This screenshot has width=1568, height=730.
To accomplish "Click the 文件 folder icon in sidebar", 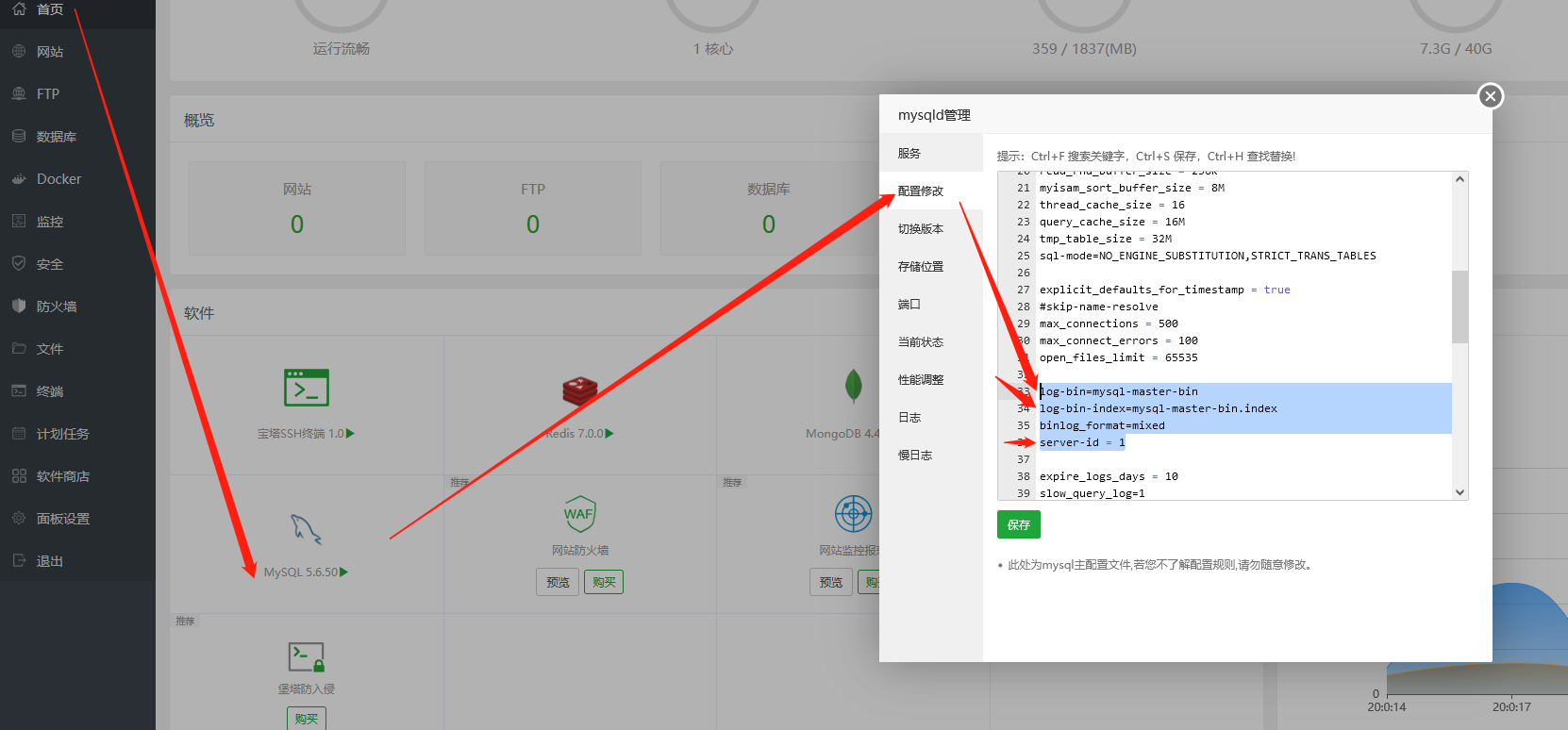I will [x=19, y=348].
